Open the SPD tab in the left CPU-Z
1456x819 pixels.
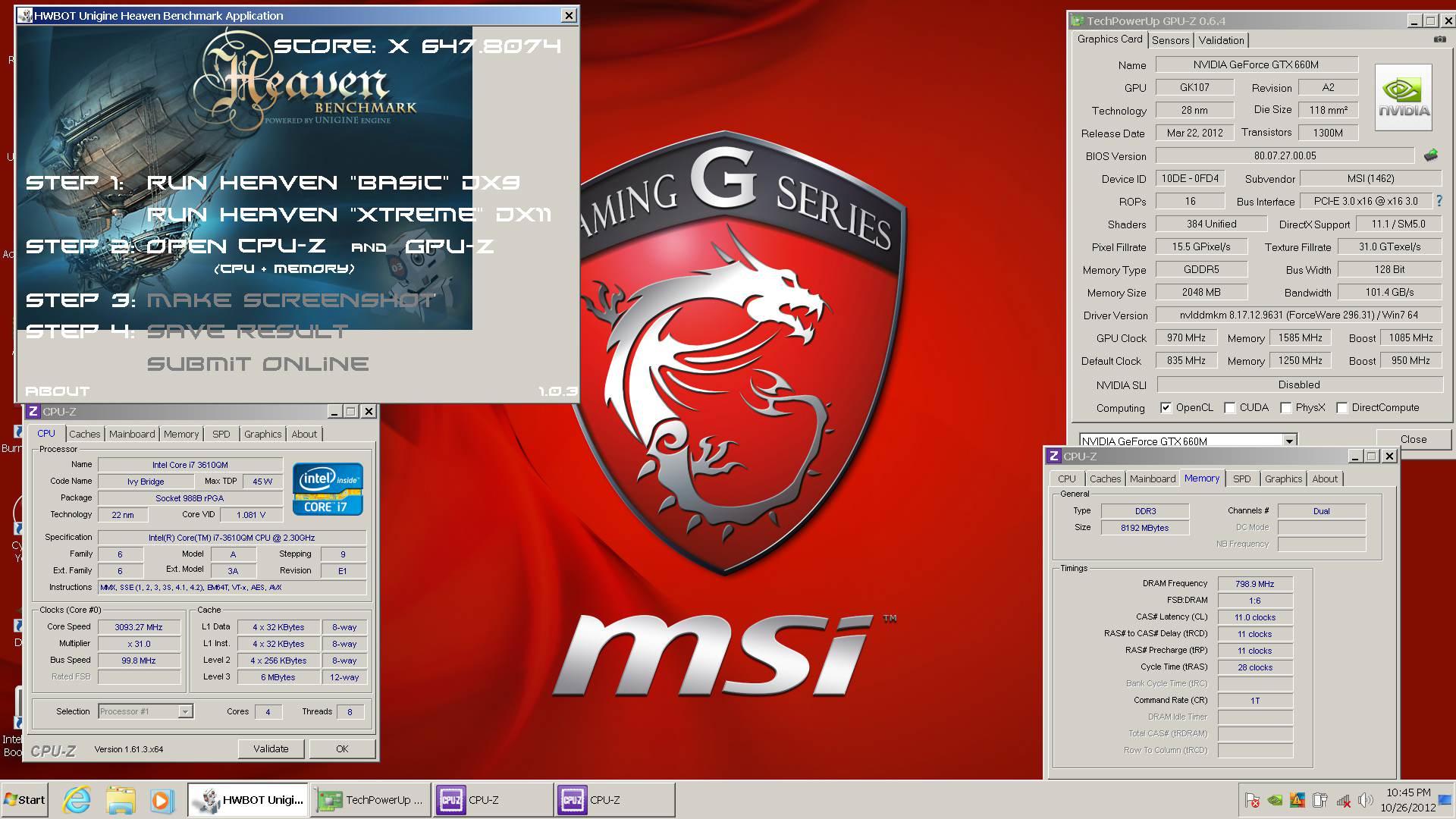[x=221, y=434]
